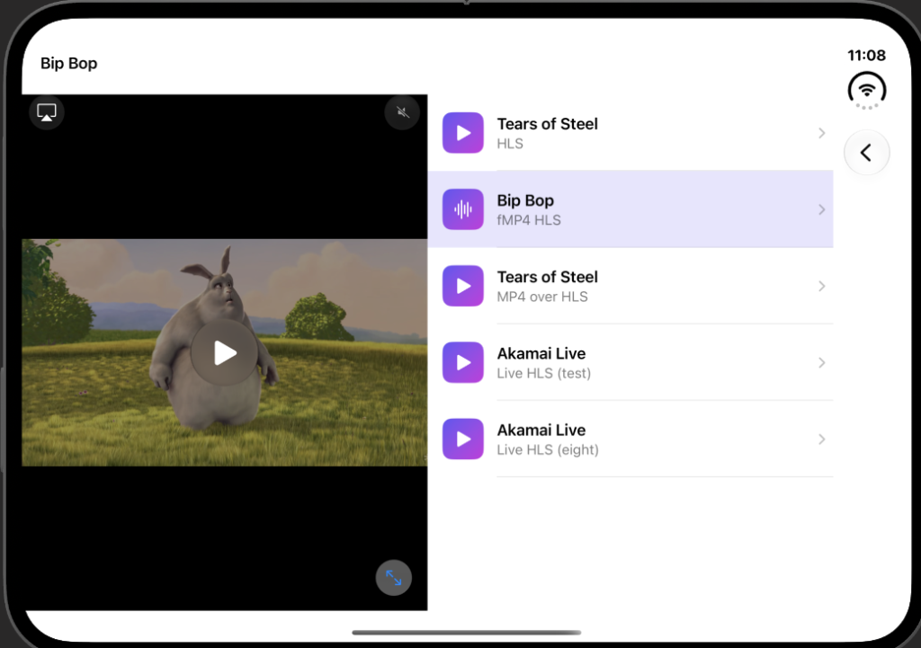Toggle the mute speaker icon on video
The height and width of the screenshot is (648, 921).
coord(402,112)
